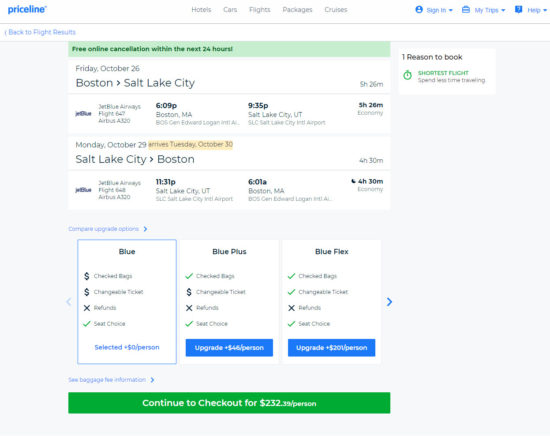Click chevron next to baggage fee information
The height and width of the screenshot is (436, 550).
tap(152, 380)
